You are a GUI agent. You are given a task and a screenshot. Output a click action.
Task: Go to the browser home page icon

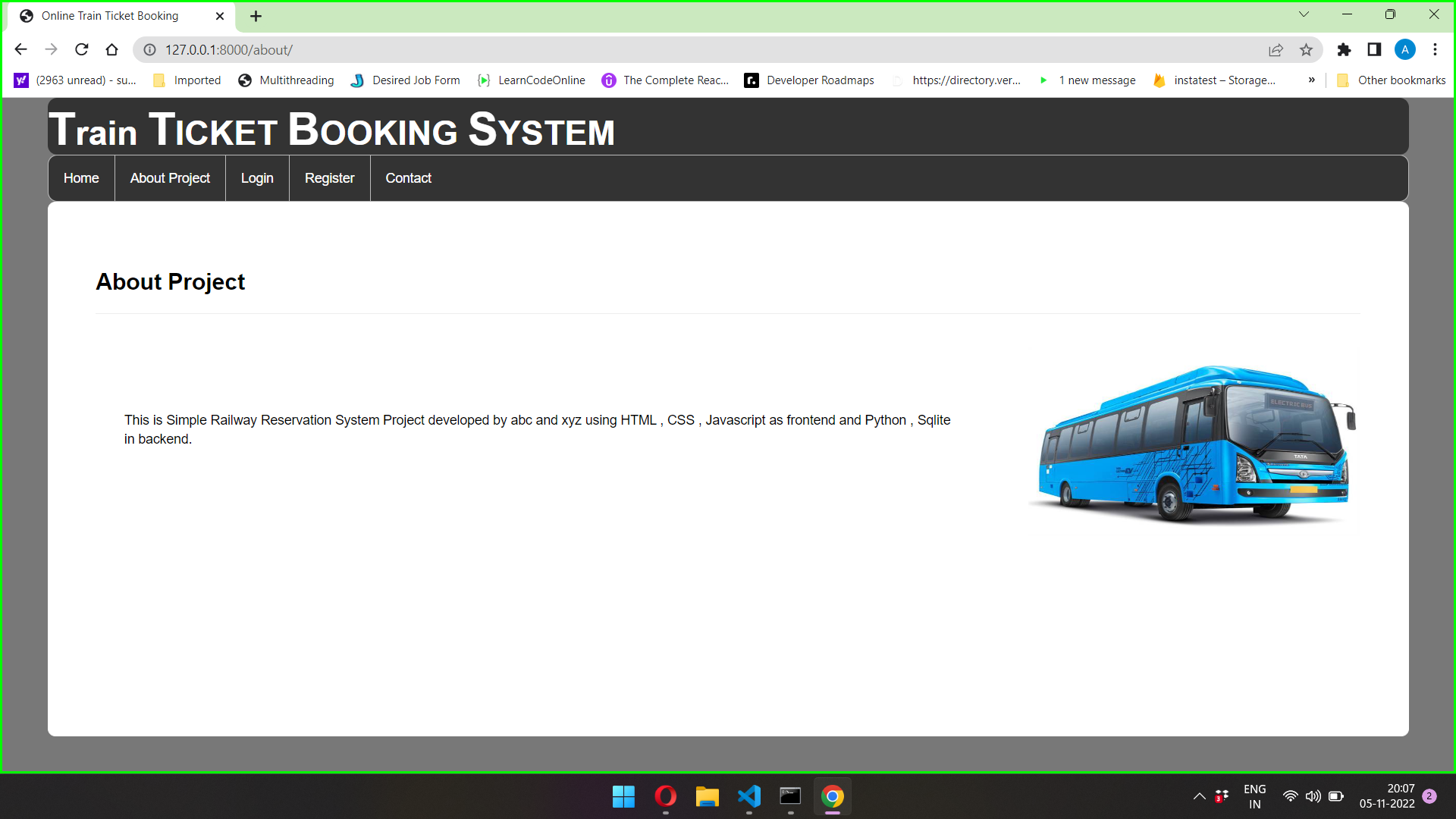[x=112, y=50]
